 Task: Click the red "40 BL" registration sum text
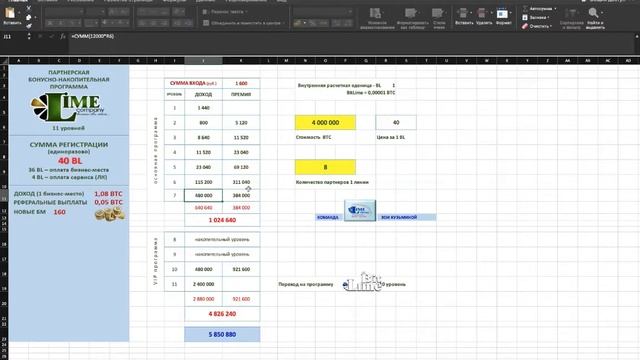(x=70, y=161)
